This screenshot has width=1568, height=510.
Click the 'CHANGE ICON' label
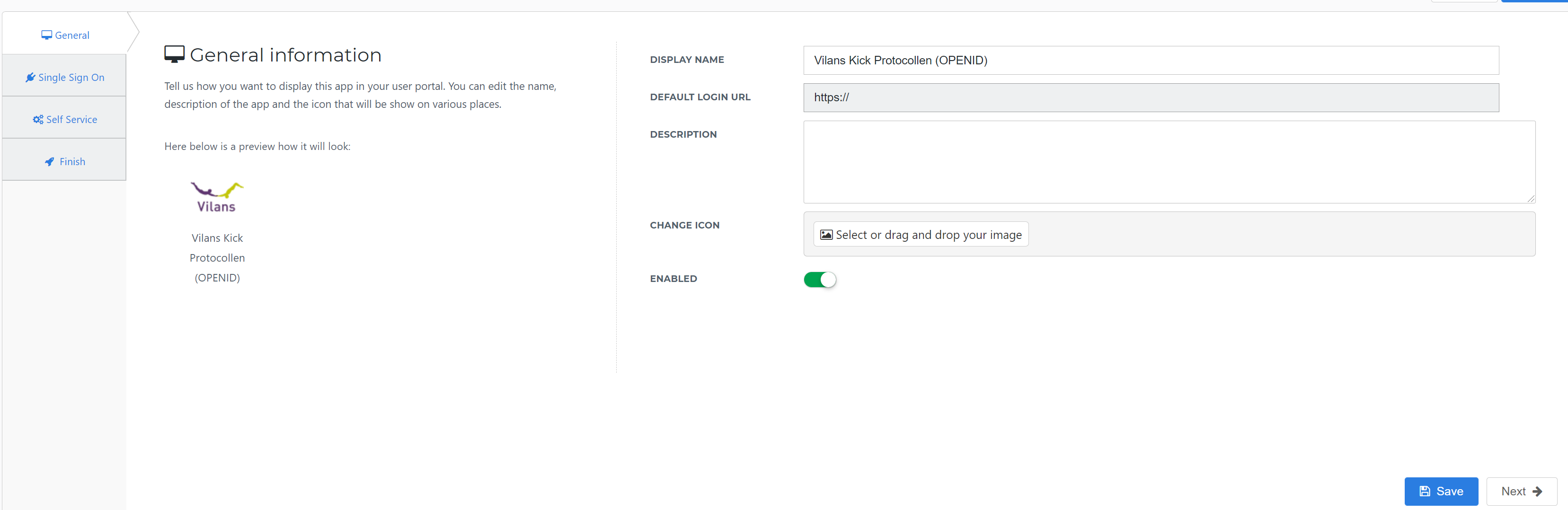click(684, 225)
